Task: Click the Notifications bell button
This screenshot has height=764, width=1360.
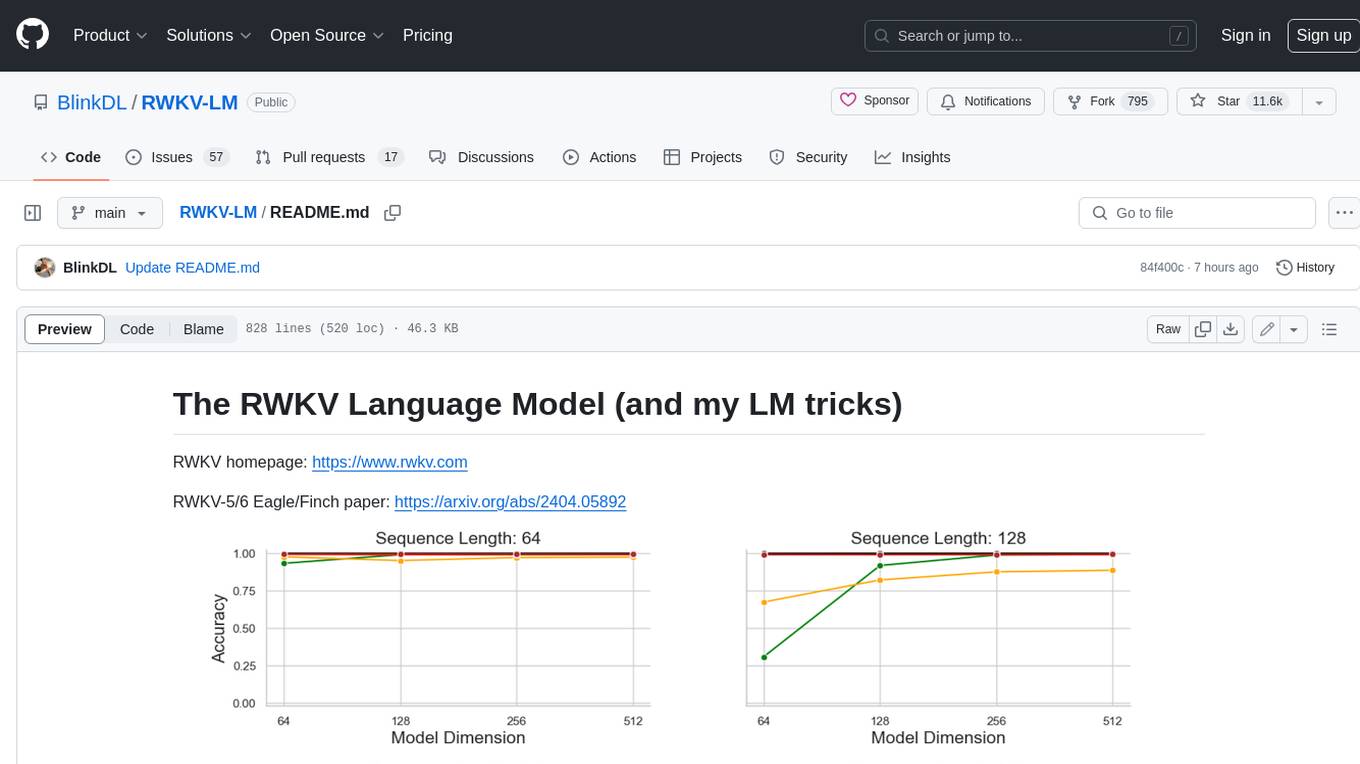Action: pos(986,101)
